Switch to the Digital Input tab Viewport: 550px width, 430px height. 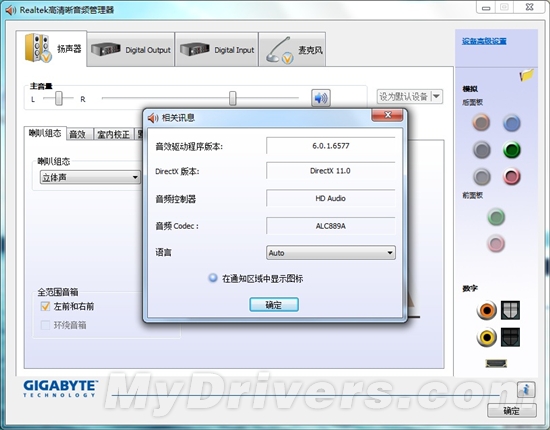point(217,49)
